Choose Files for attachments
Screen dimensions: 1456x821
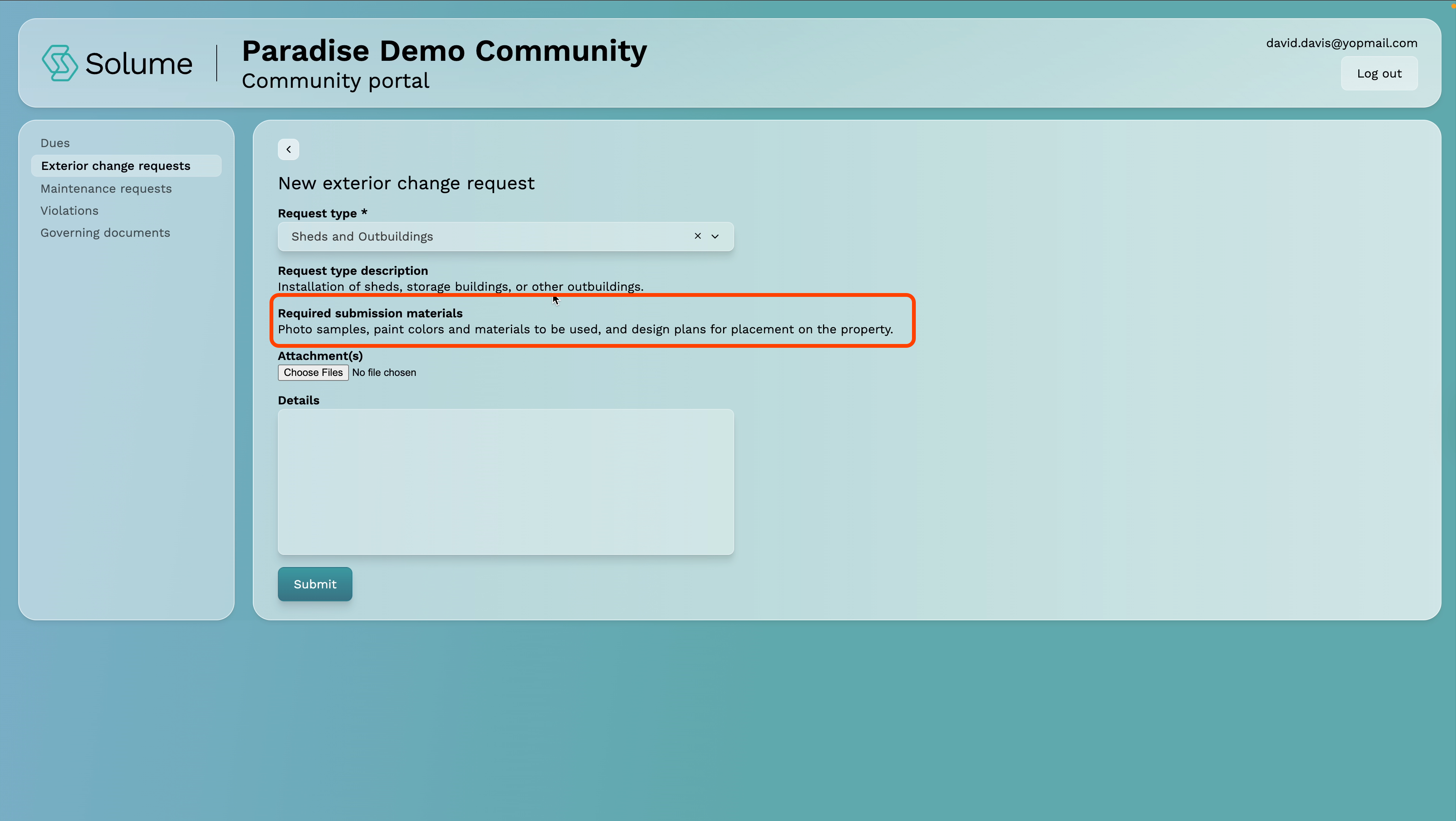coord(313,372)
